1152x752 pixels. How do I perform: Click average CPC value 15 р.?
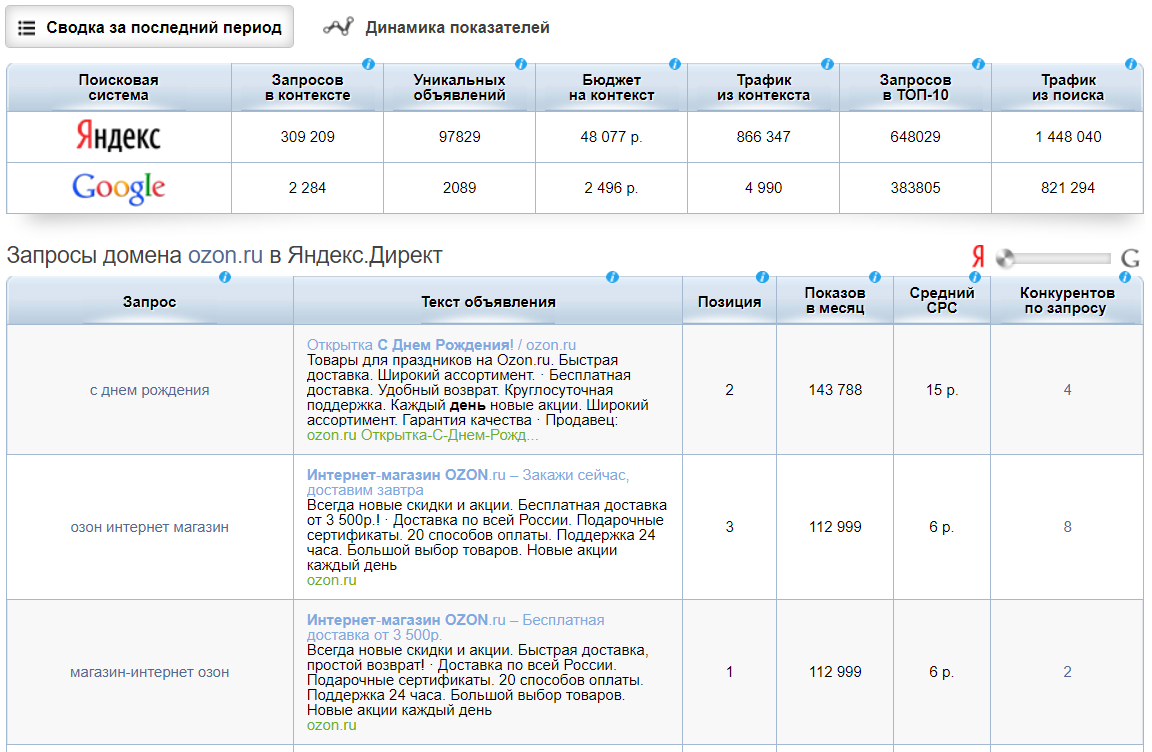pyautogui.click(x=942, y=390)
